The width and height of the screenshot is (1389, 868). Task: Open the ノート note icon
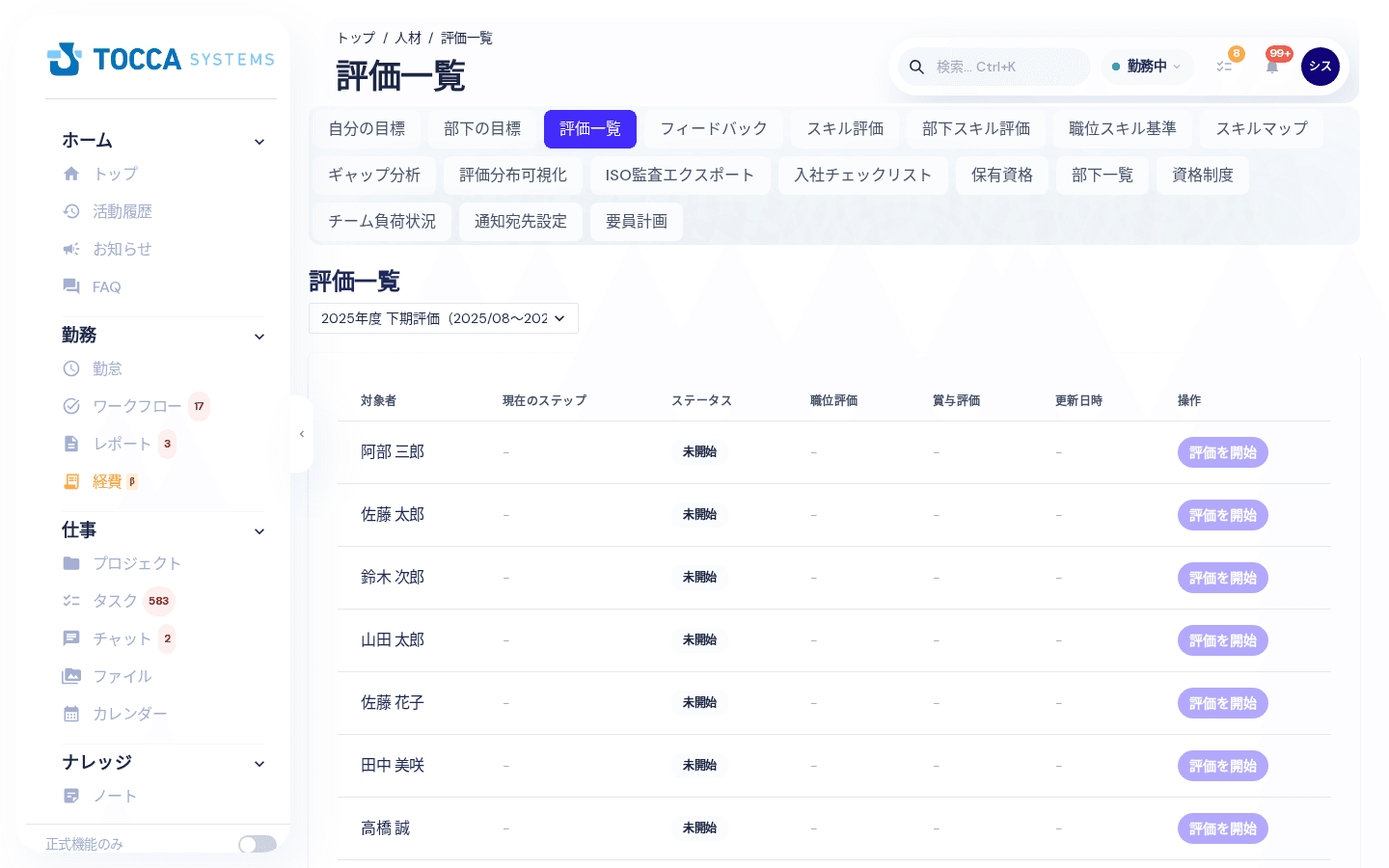pyautogui.click(x=71, y=796)
